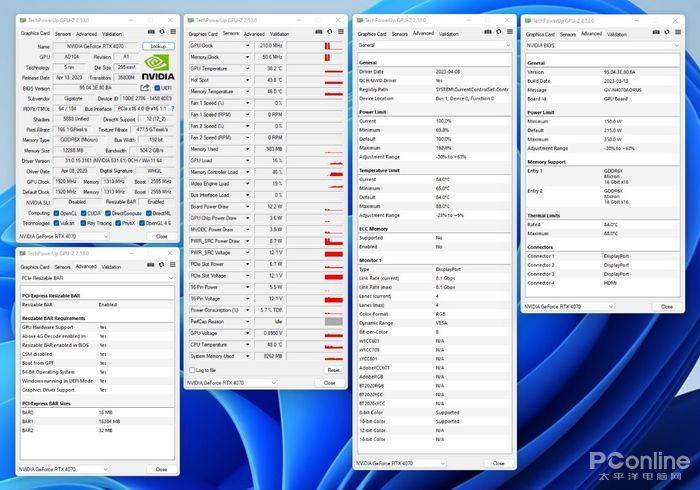Viewport: 700px width, 490px height.
Task: Toggle the UEFI checkbox
Action: [x=157, y=88]
